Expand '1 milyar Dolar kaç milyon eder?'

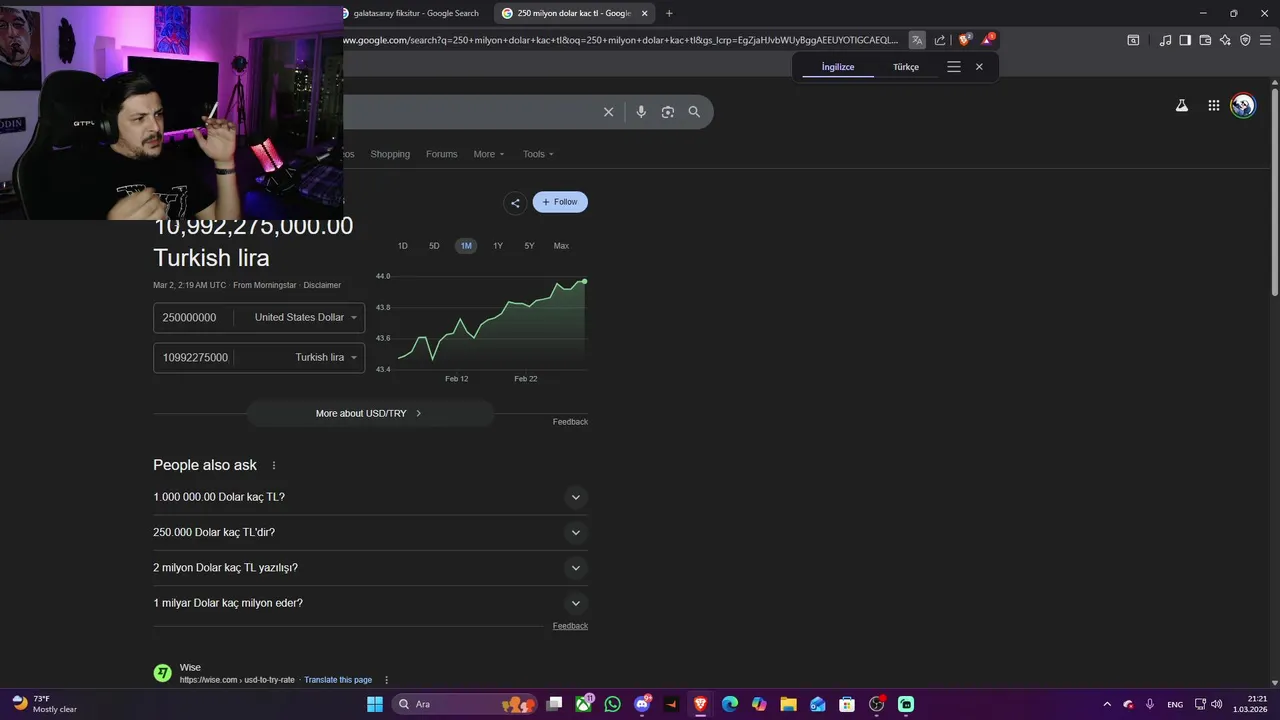coord(369,603)
